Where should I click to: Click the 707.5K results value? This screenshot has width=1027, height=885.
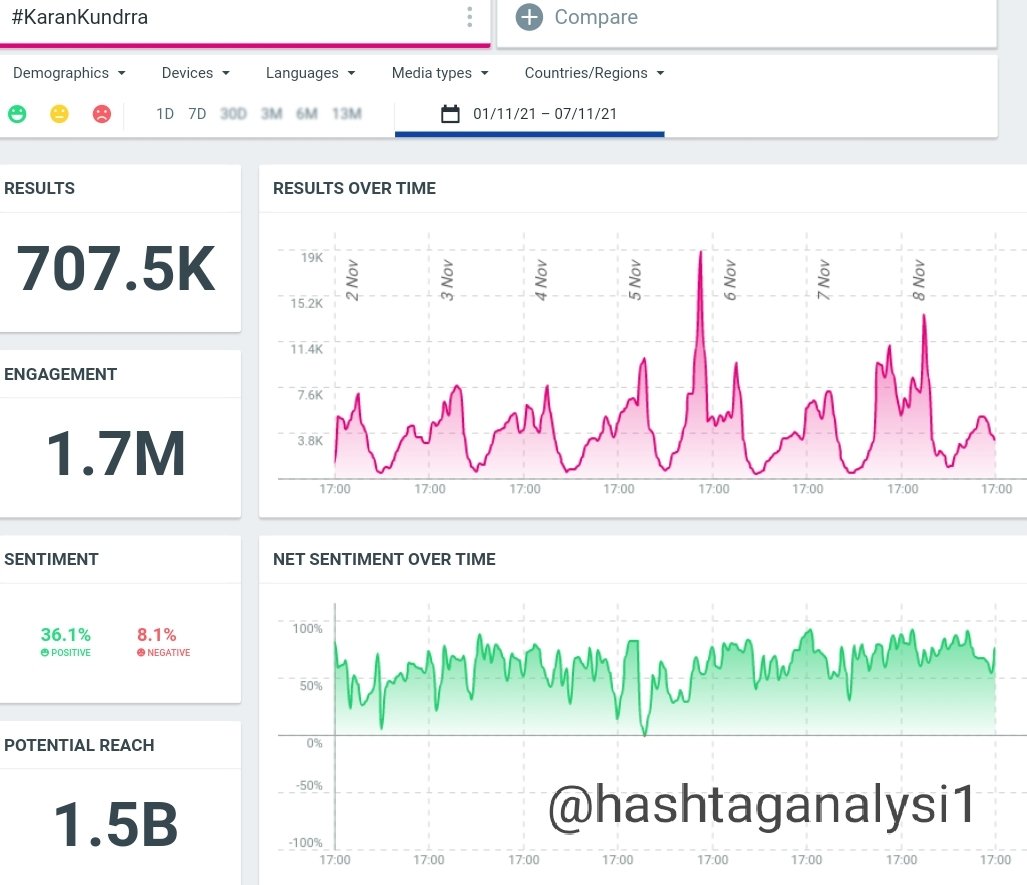pyautogui.click(x=116, y=269)
